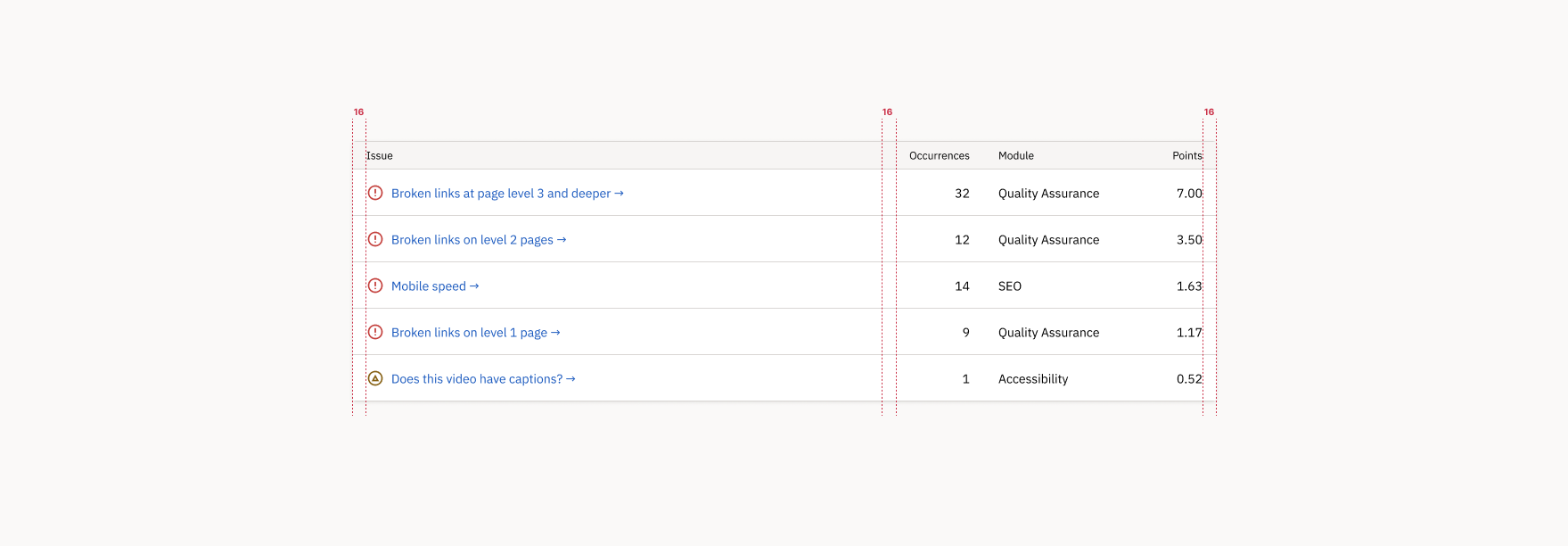Screen dimensions: 1568x546
Task: Open the Broken links on level 1 page link
Action: pyautogui.click(x=476, y=333)
